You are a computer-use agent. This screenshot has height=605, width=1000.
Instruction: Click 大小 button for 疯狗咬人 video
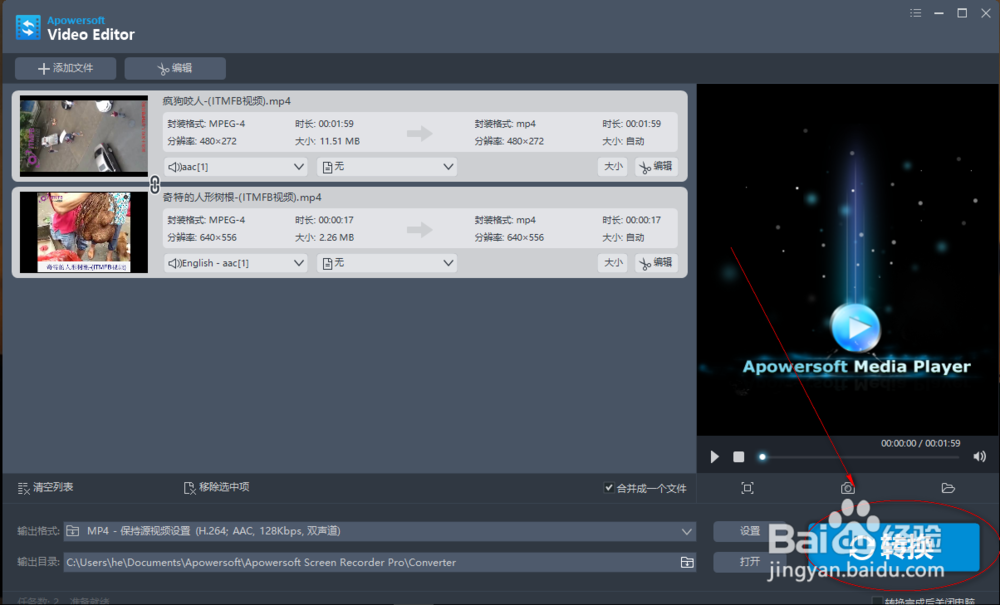(x=613, y=166)
